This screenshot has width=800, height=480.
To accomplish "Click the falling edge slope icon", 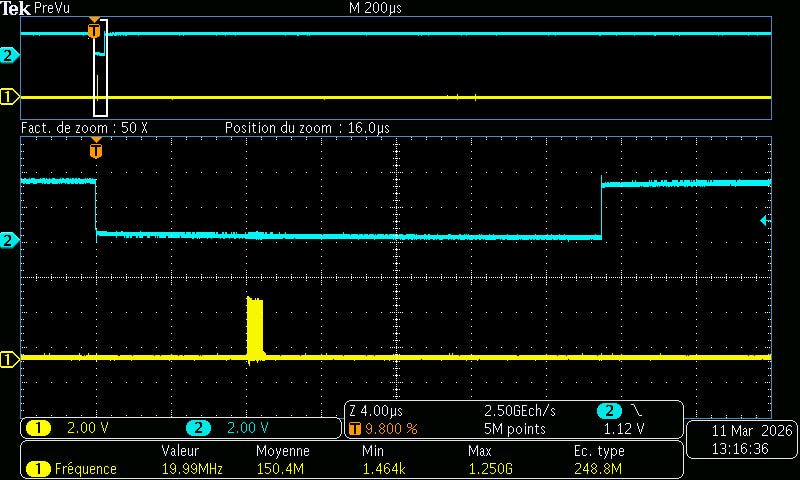I will click(638, 412).
